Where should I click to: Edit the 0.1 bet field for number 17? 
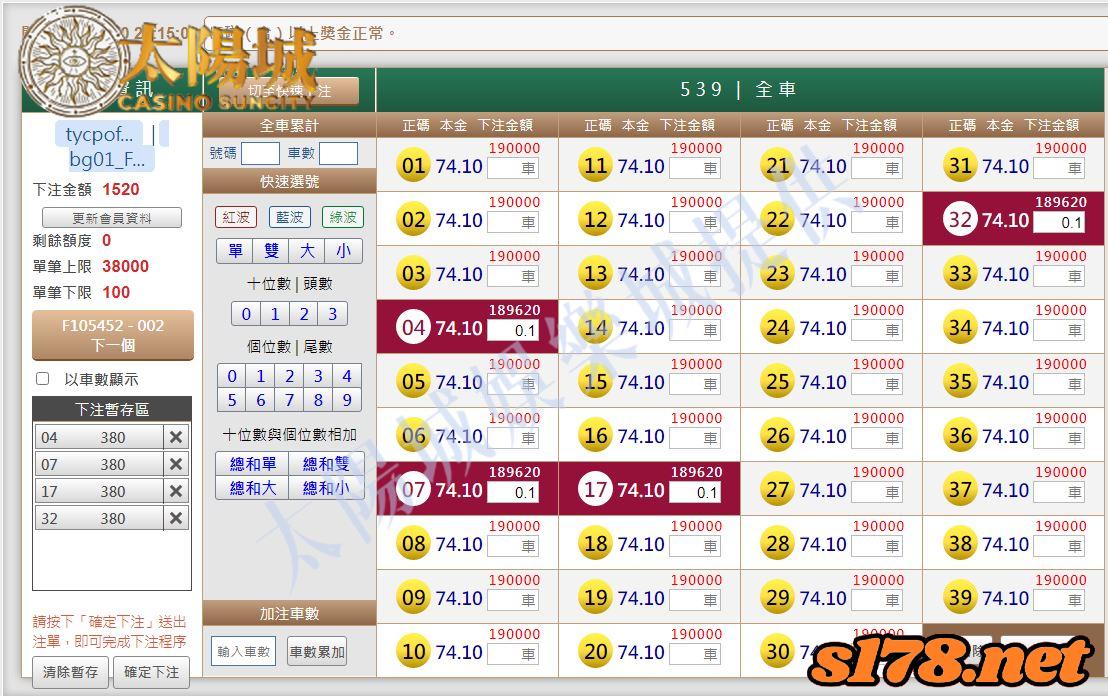point(695,492)
